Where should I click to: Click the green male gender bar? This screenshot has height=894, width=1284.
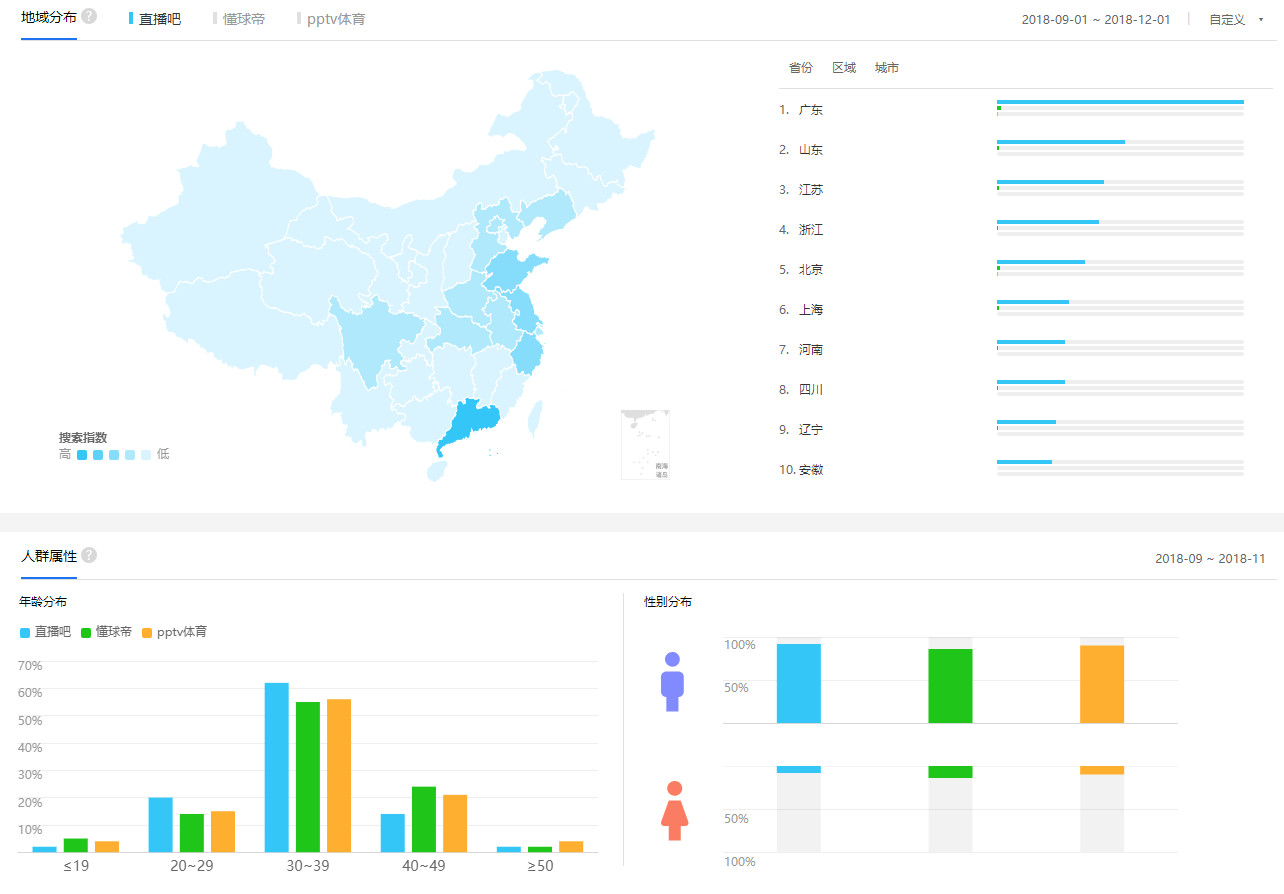point(950,686)
